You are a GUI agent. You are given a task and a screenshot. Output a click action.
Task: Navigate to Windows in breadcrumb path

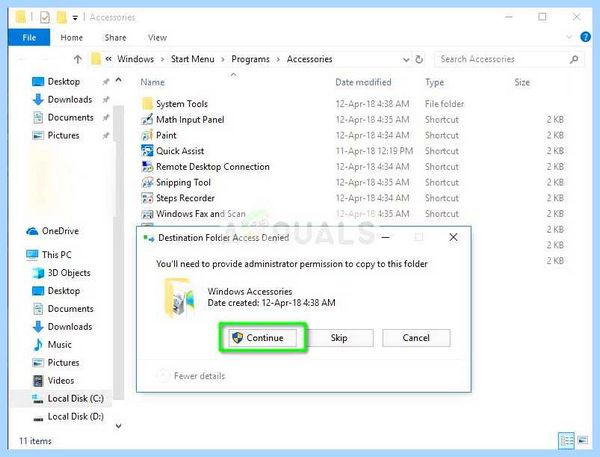click(135, 59)
